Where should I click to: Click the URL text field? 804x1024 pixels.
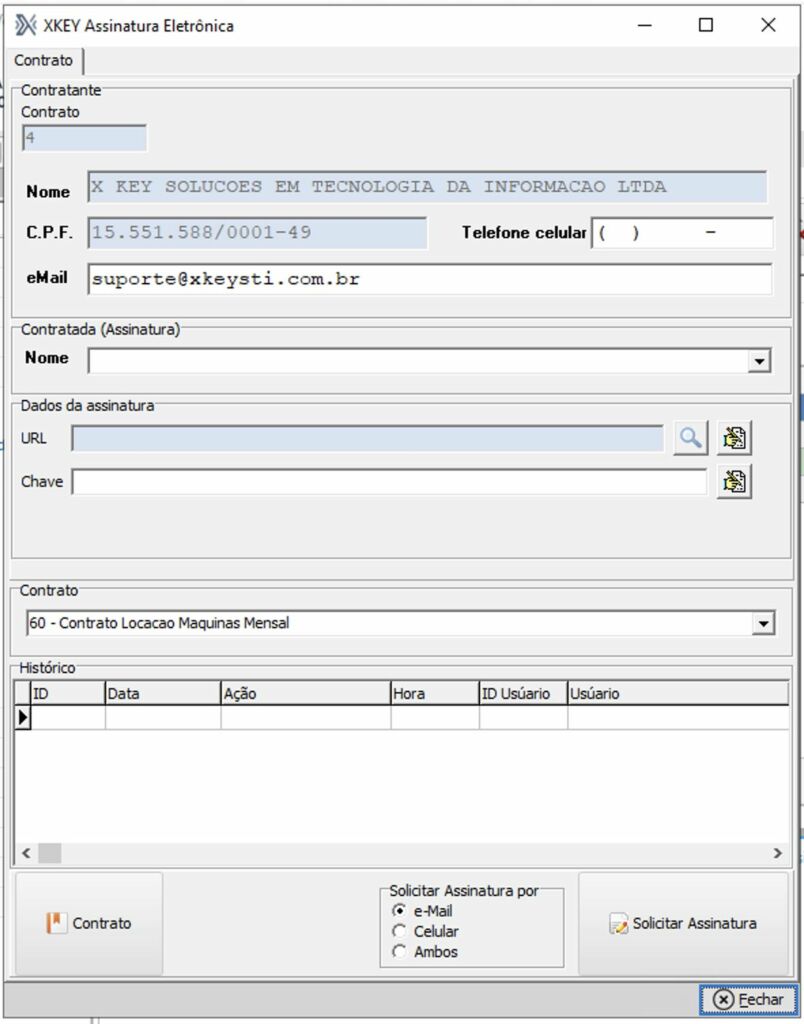click(368, 438)
